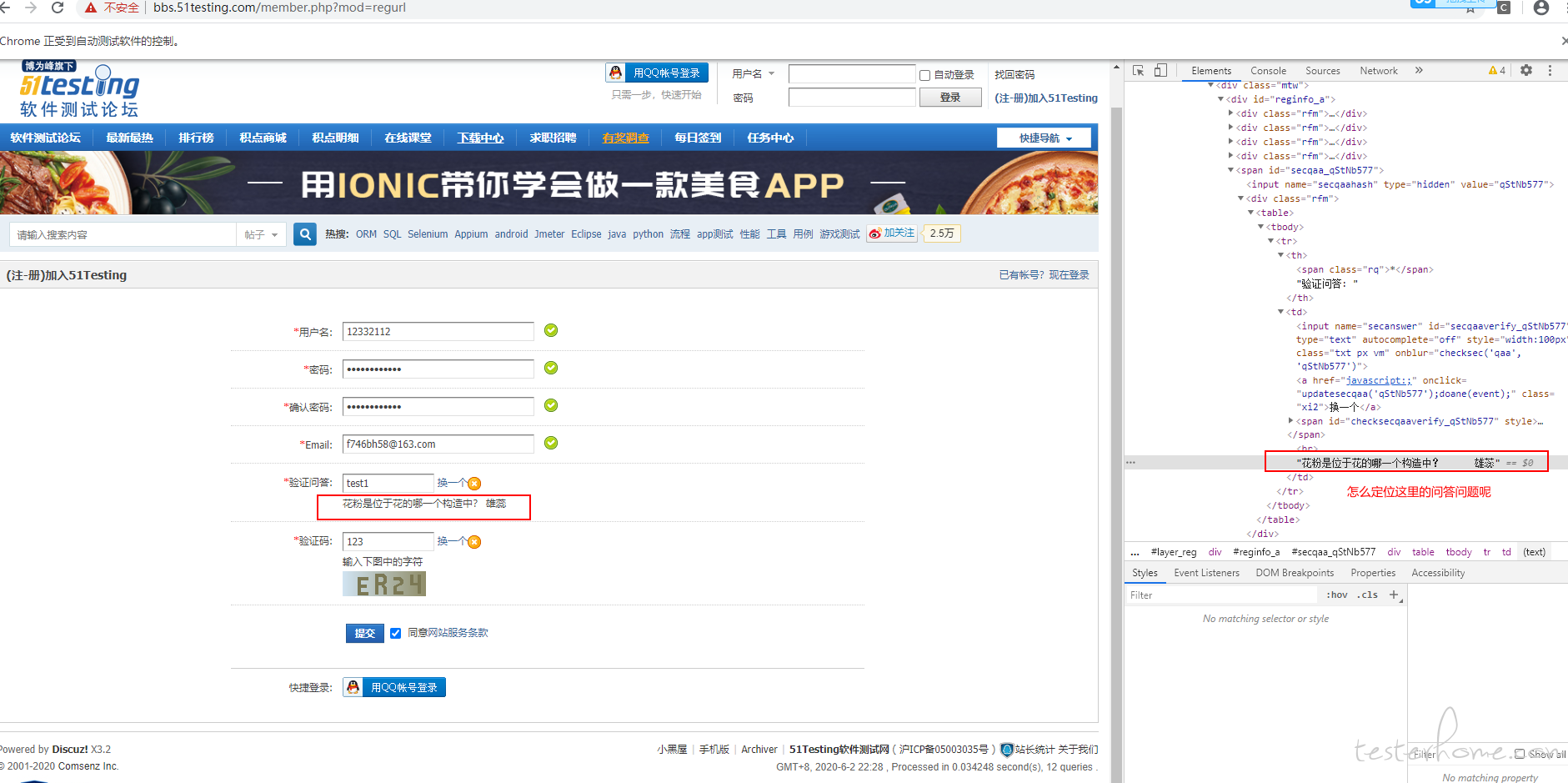Toggle the Show all checkbox in computed pane
Image resolution: width=1568 pixels, height=783 pixels.
pos(1520,754)
